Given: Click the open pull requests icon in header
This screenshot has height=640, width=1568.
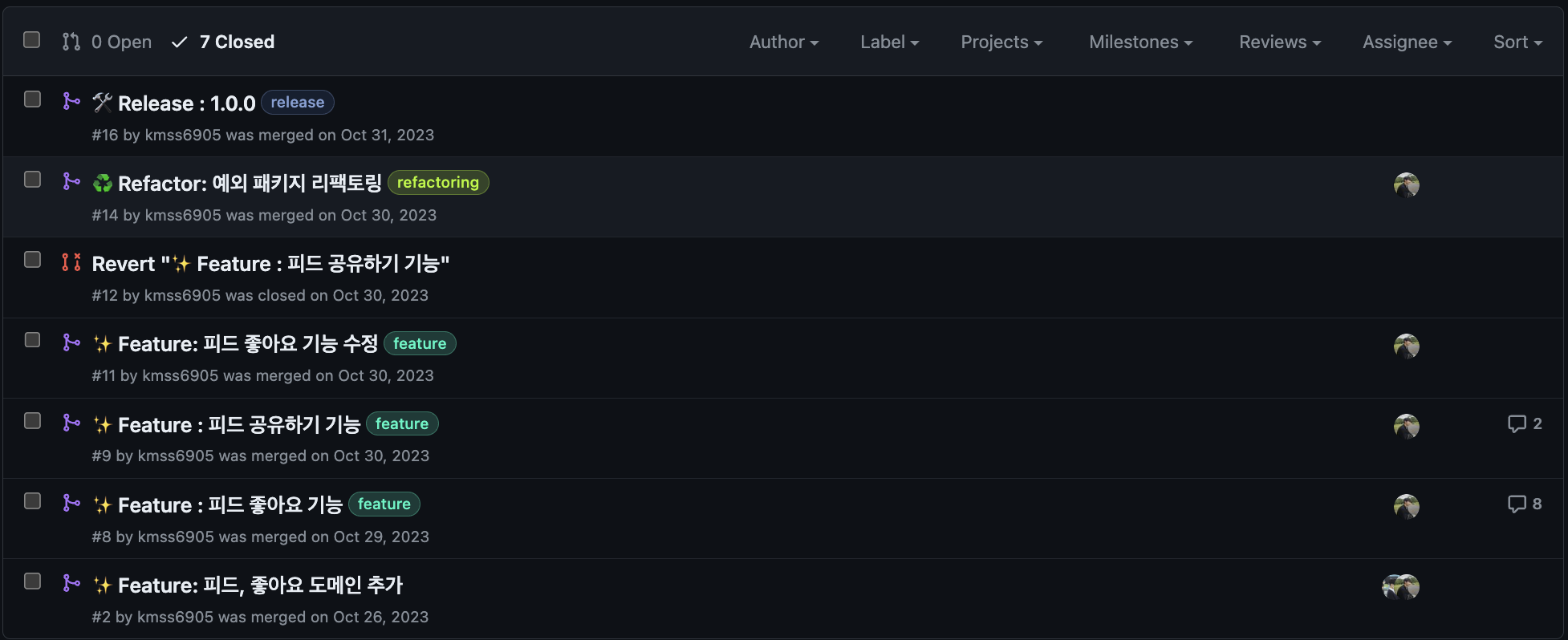Looking at the screenshot, I should tap(71, 42).
